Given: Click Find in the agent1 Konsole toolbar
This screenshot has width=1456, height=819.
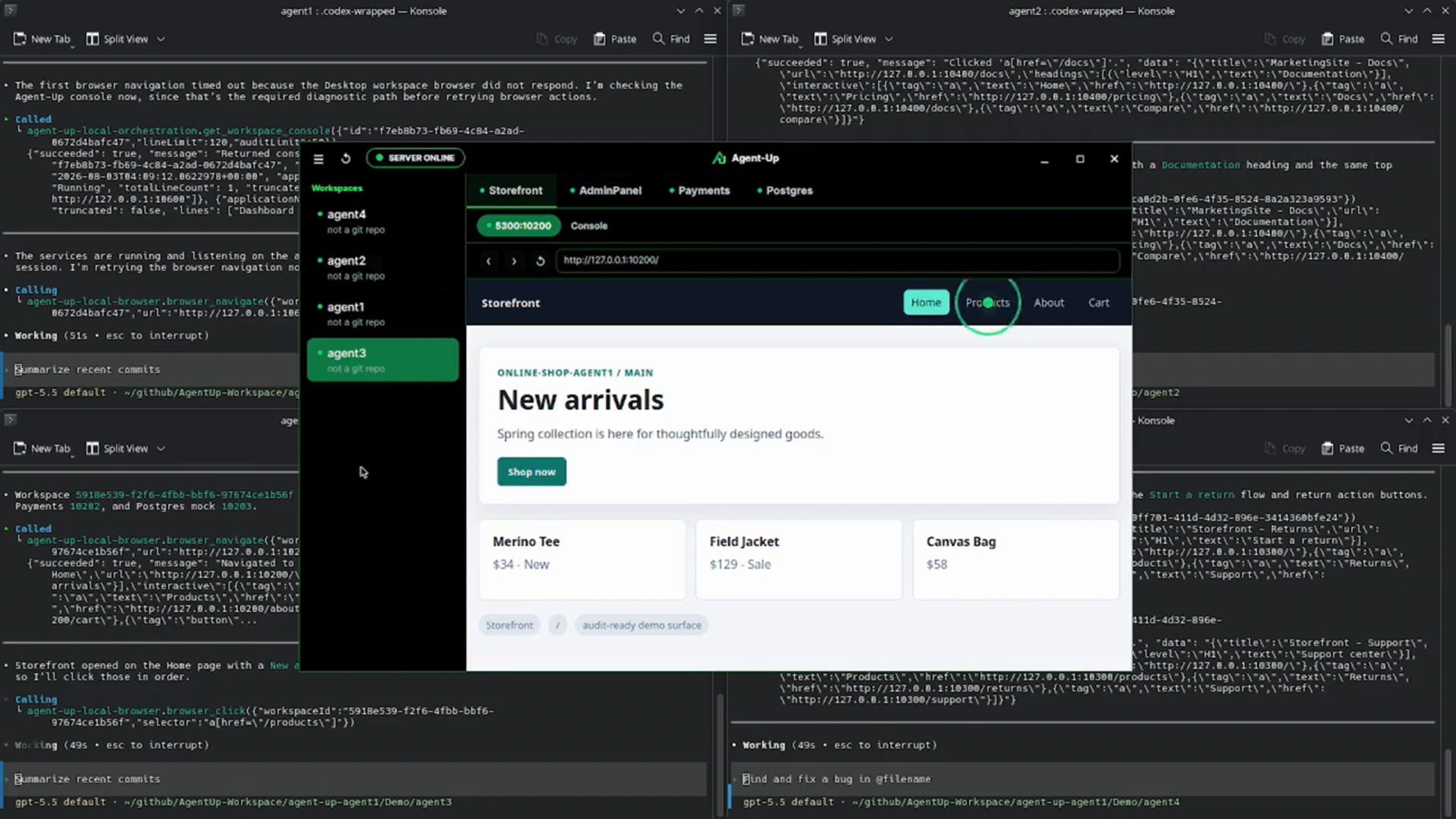Looking at the screenshot, I should [x=671, y=39].
